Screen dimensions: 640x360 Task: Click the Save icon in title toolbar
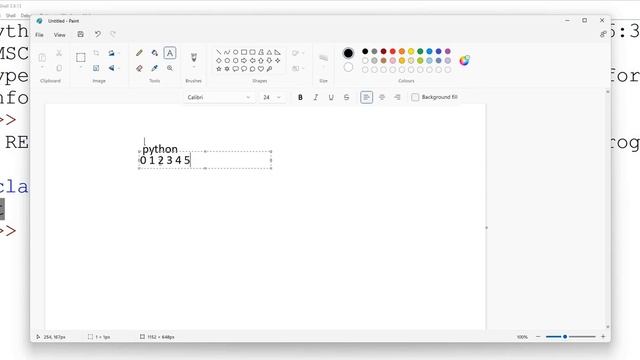(80, 34)
